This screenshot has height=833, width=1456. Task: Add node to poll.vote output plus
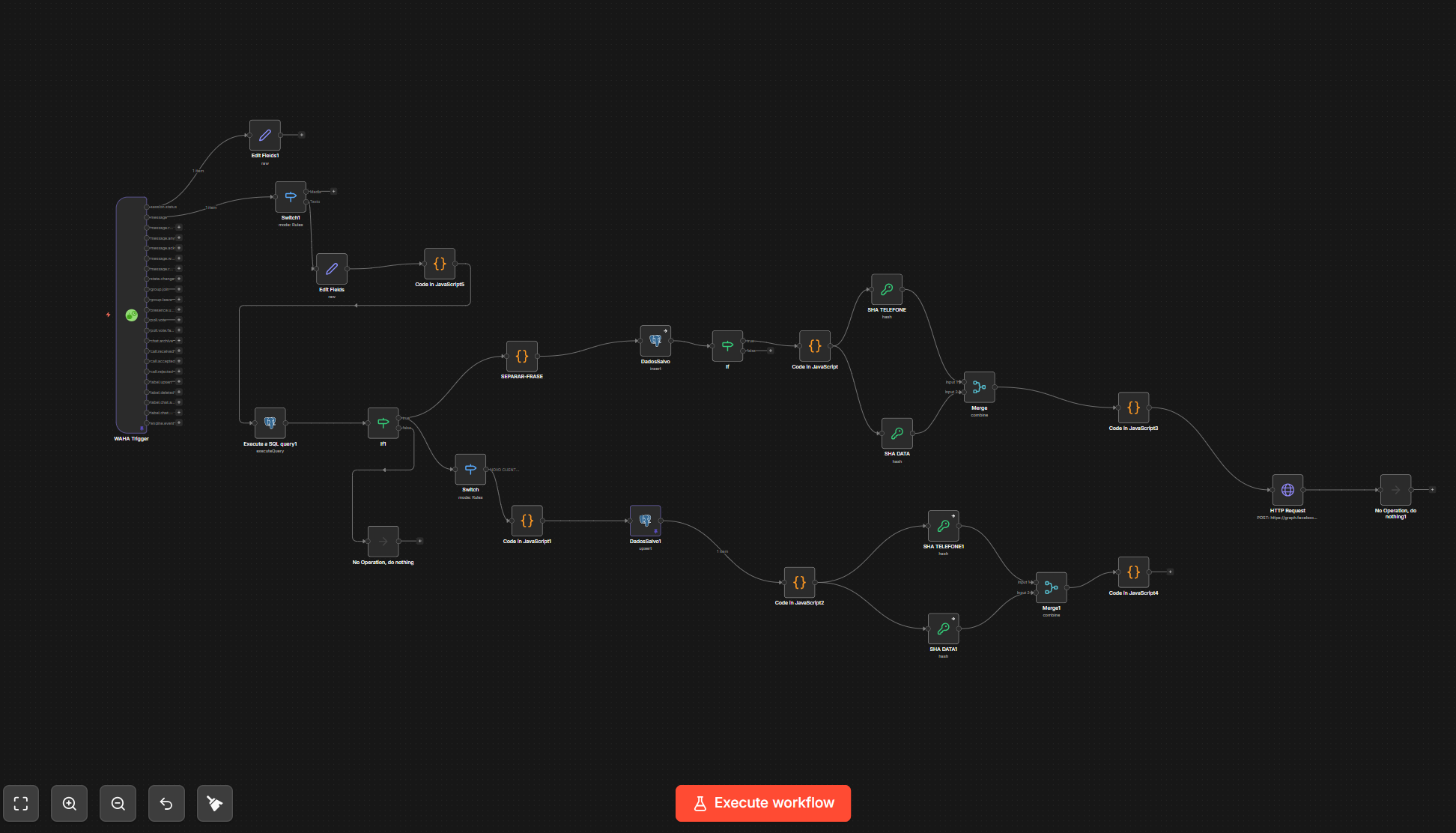click(x=179, y=320)
